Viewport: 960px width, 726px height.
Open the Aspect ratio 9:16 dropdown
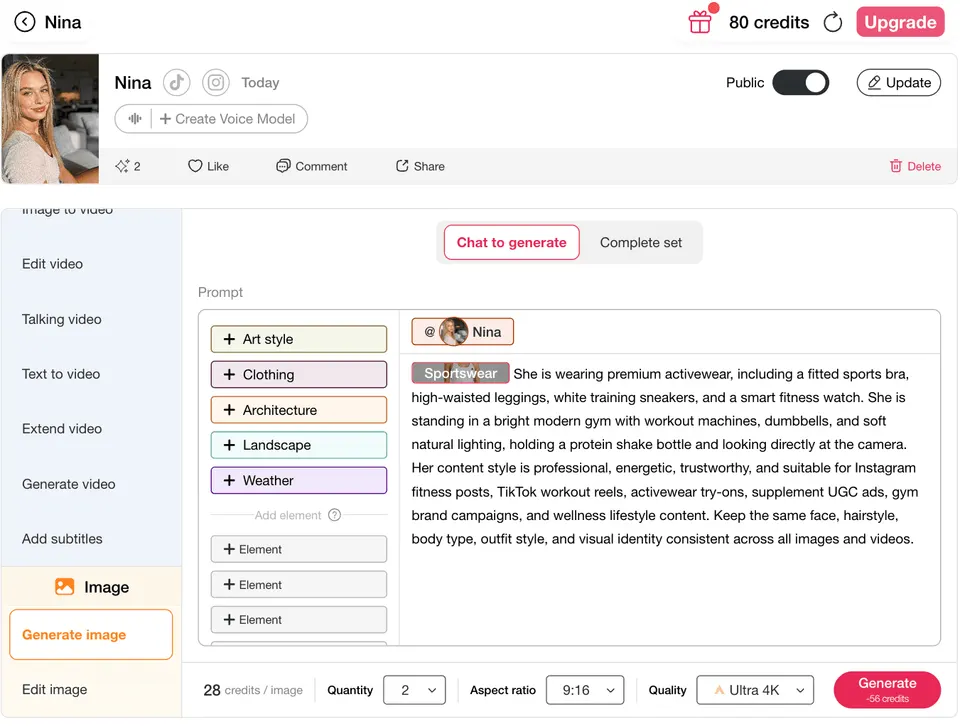585,690
